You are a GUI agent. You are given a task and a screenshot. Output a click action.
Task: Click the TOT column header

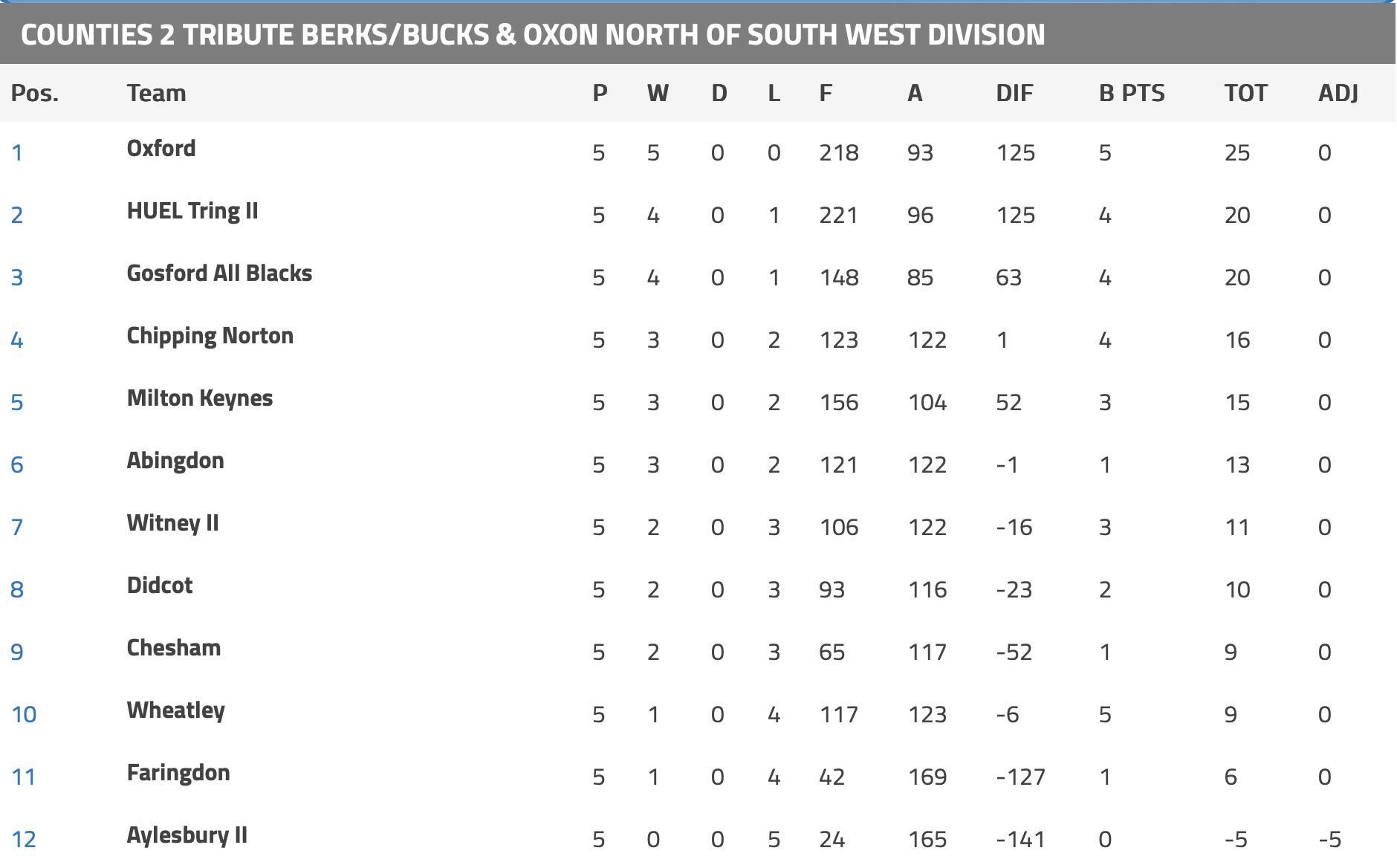point(1245,93)
